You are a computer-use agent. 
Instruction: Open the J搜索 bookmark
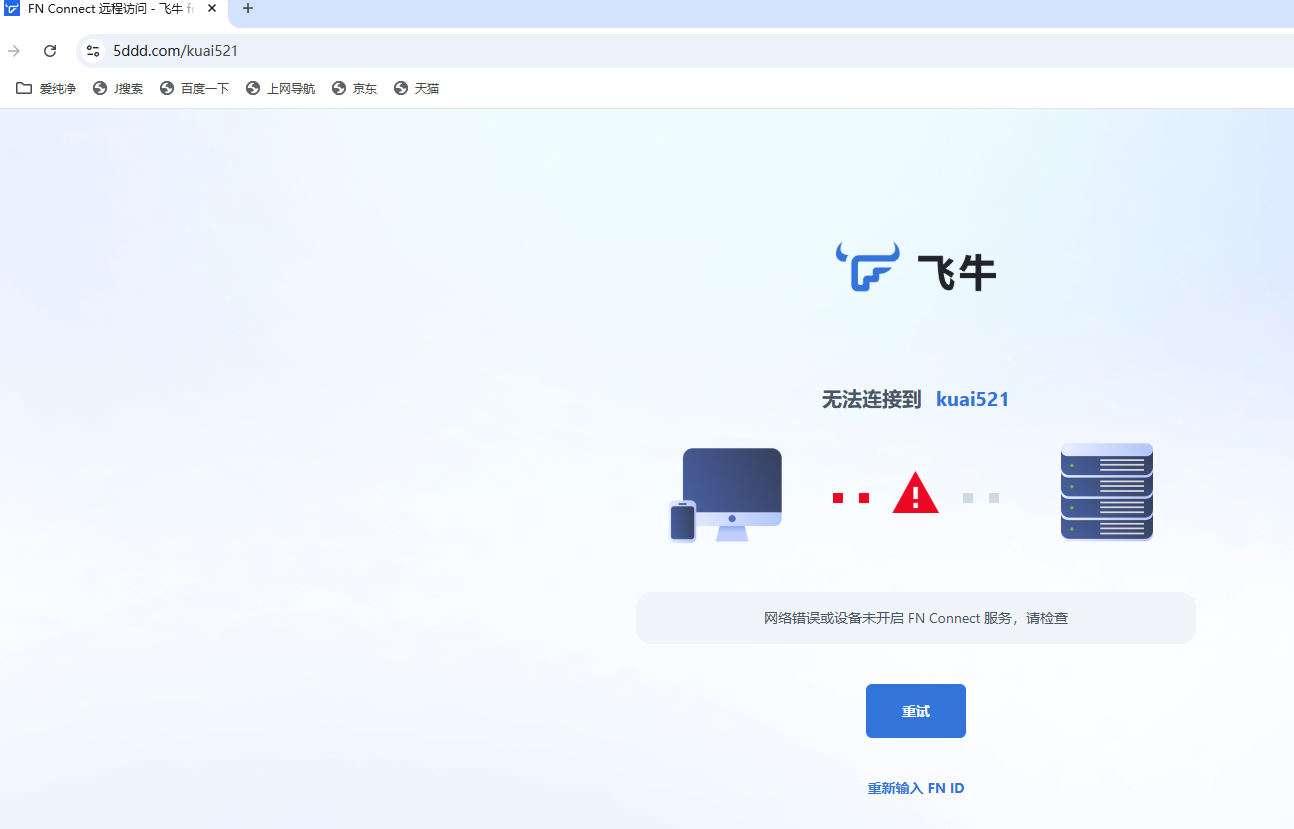(118, 88)
